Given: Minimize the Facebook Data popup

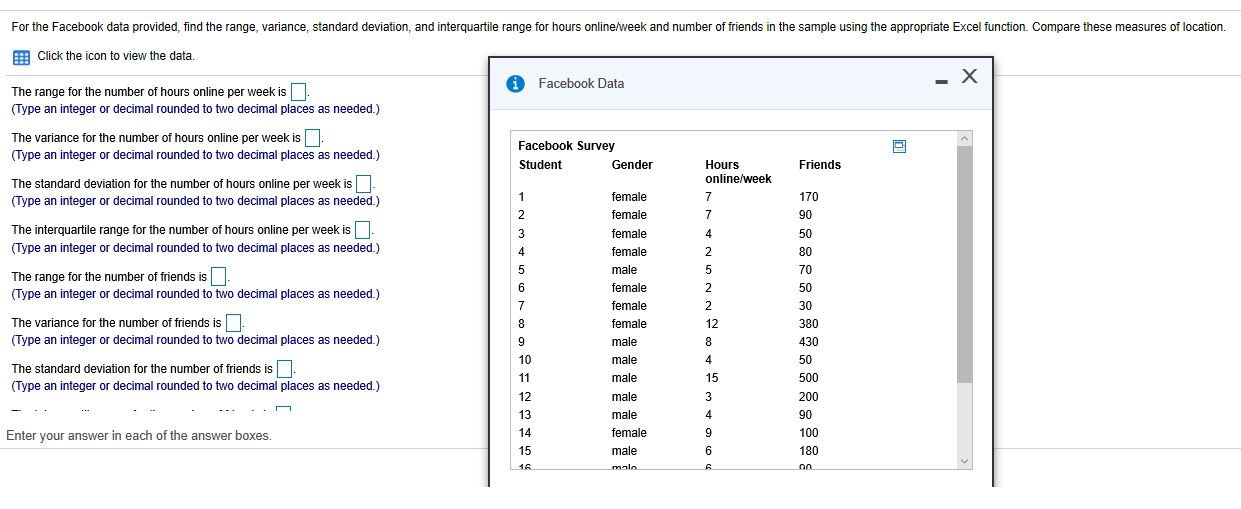Looking at the screenshot, I should [941, 82].
